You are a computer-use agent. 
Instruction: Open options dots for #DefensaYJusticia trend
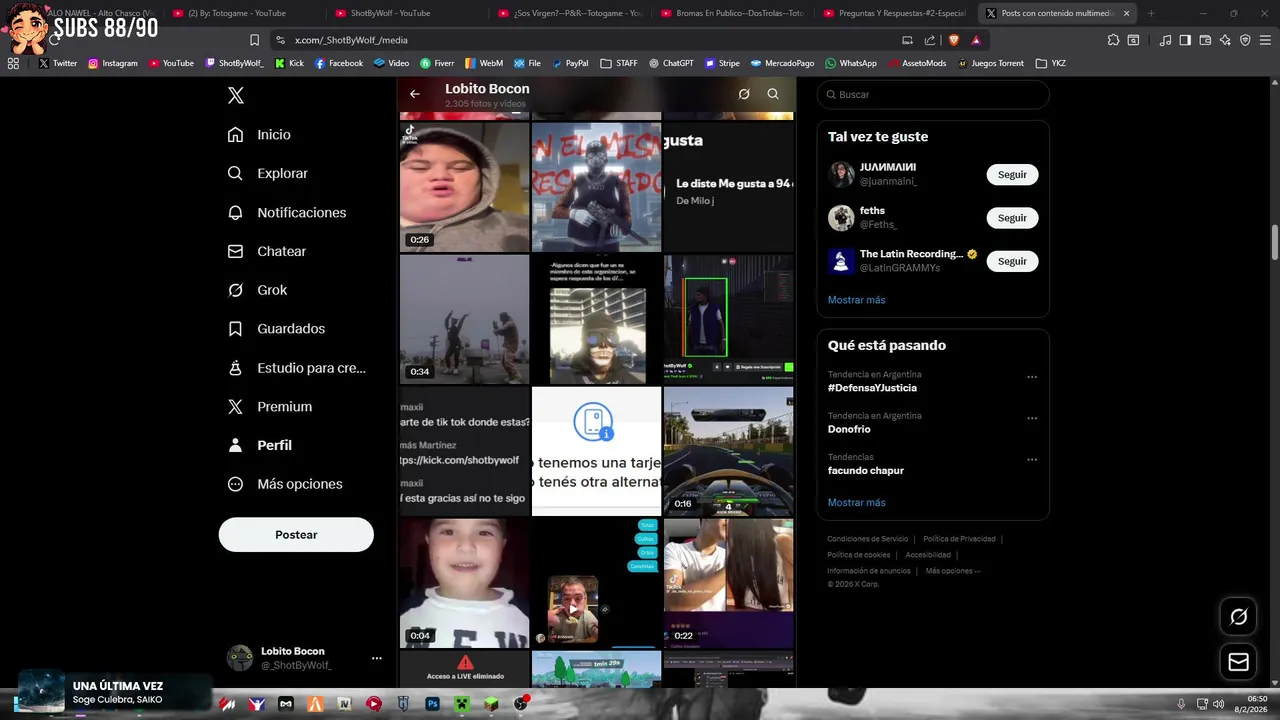(x=1032, y=377)
